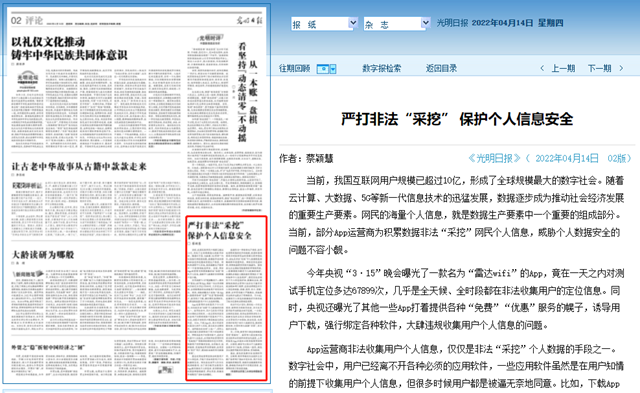The image size is (640, 393).
Task: Open article 以礼仪文化推动铸牢中华民族共同体意识 in page thumbnail
Action: coord(69,48)
